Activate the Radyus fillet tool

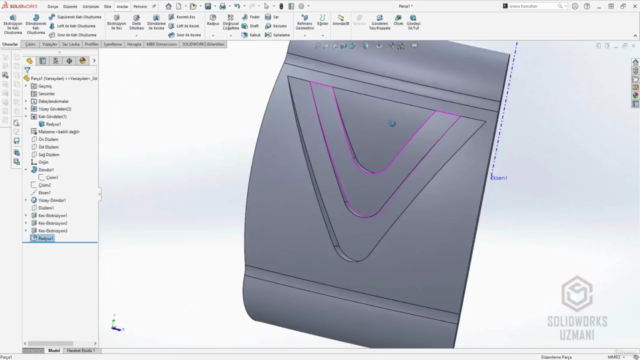(213, 20)
